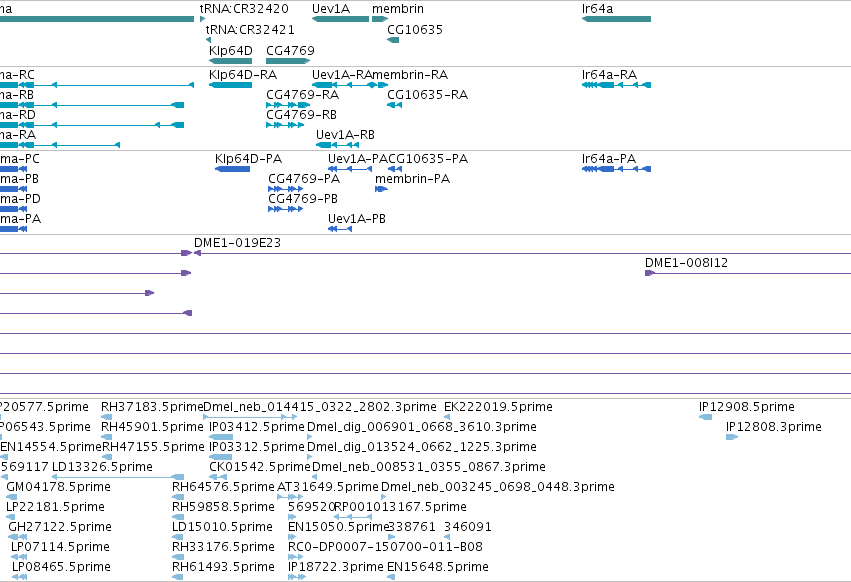Select the CG4769 gene feature bar
This screenshot has width=851, height=582.
tap(288, 61)
